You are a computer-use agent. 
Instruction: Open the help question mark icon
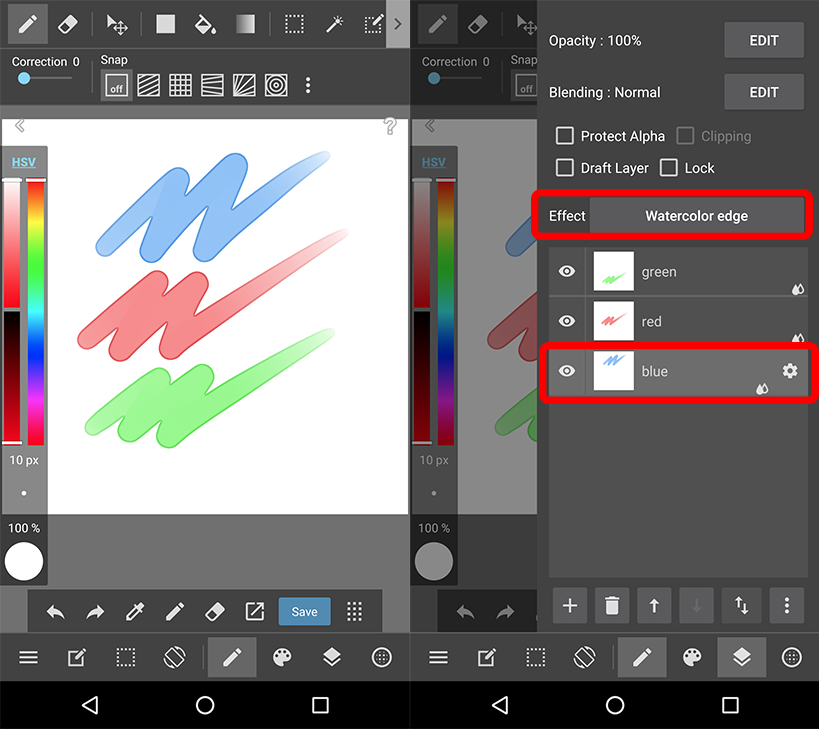click(x=390, y=126)
